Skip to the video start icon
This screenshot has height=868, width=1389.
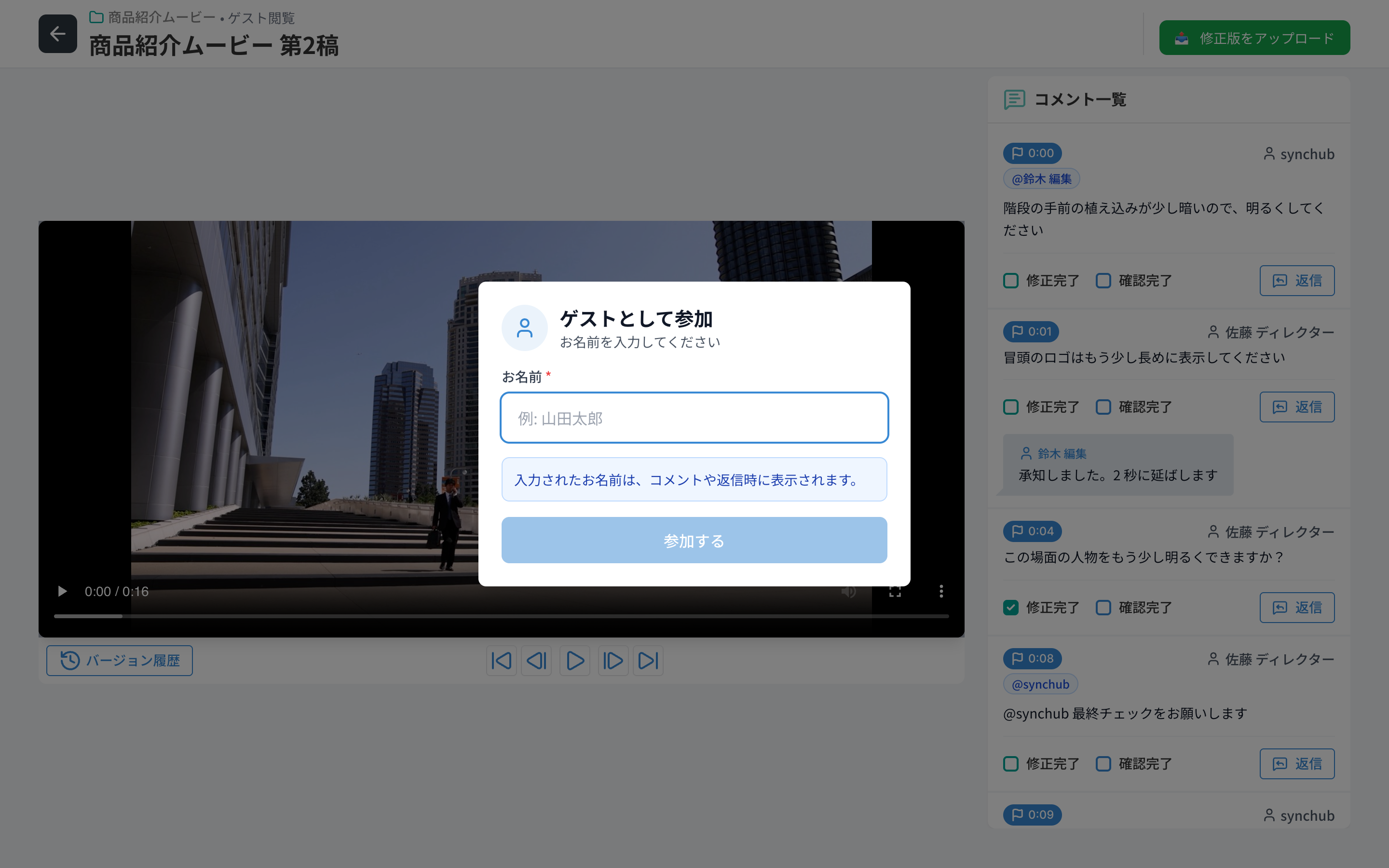tap(501, 661)
